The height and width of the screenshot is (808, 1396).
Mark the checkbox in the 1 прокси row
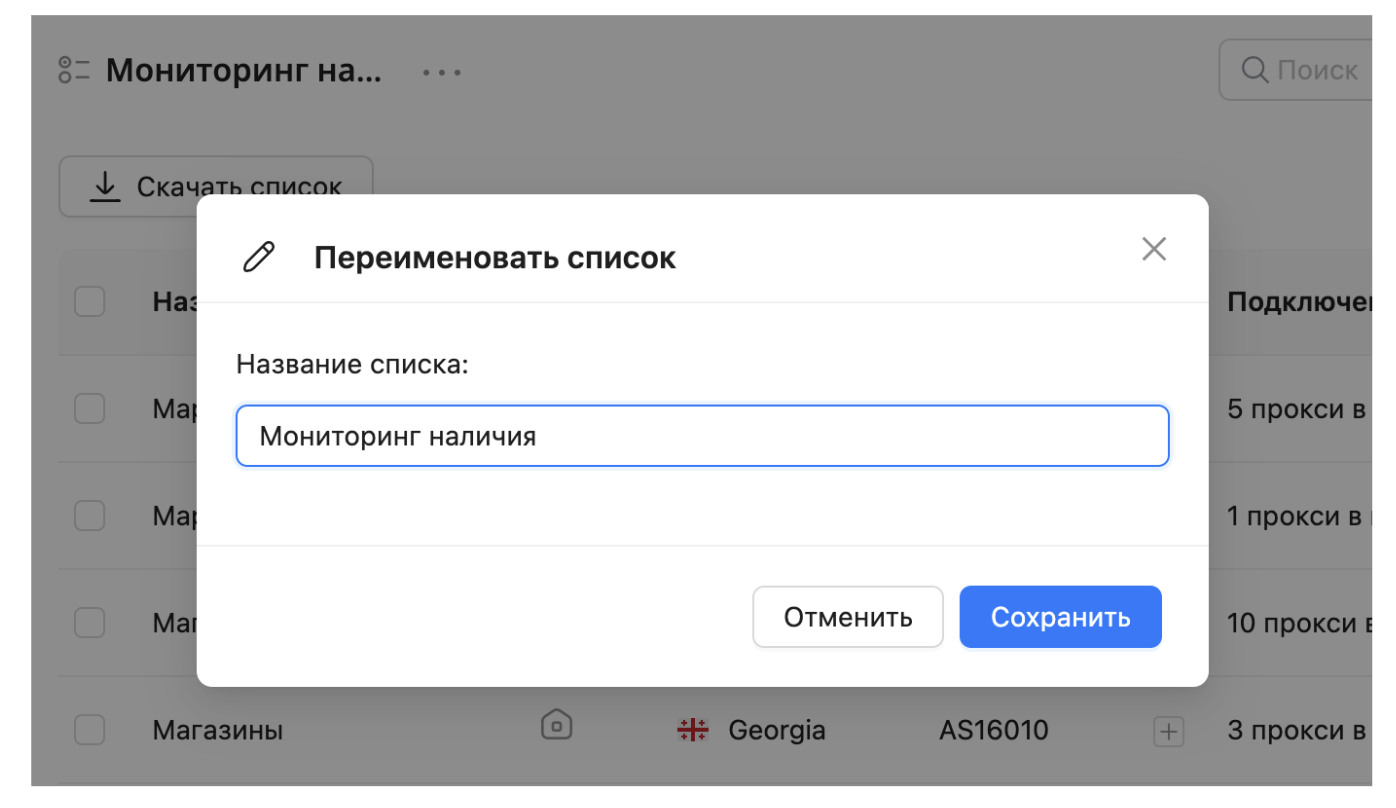click(90, 516)
